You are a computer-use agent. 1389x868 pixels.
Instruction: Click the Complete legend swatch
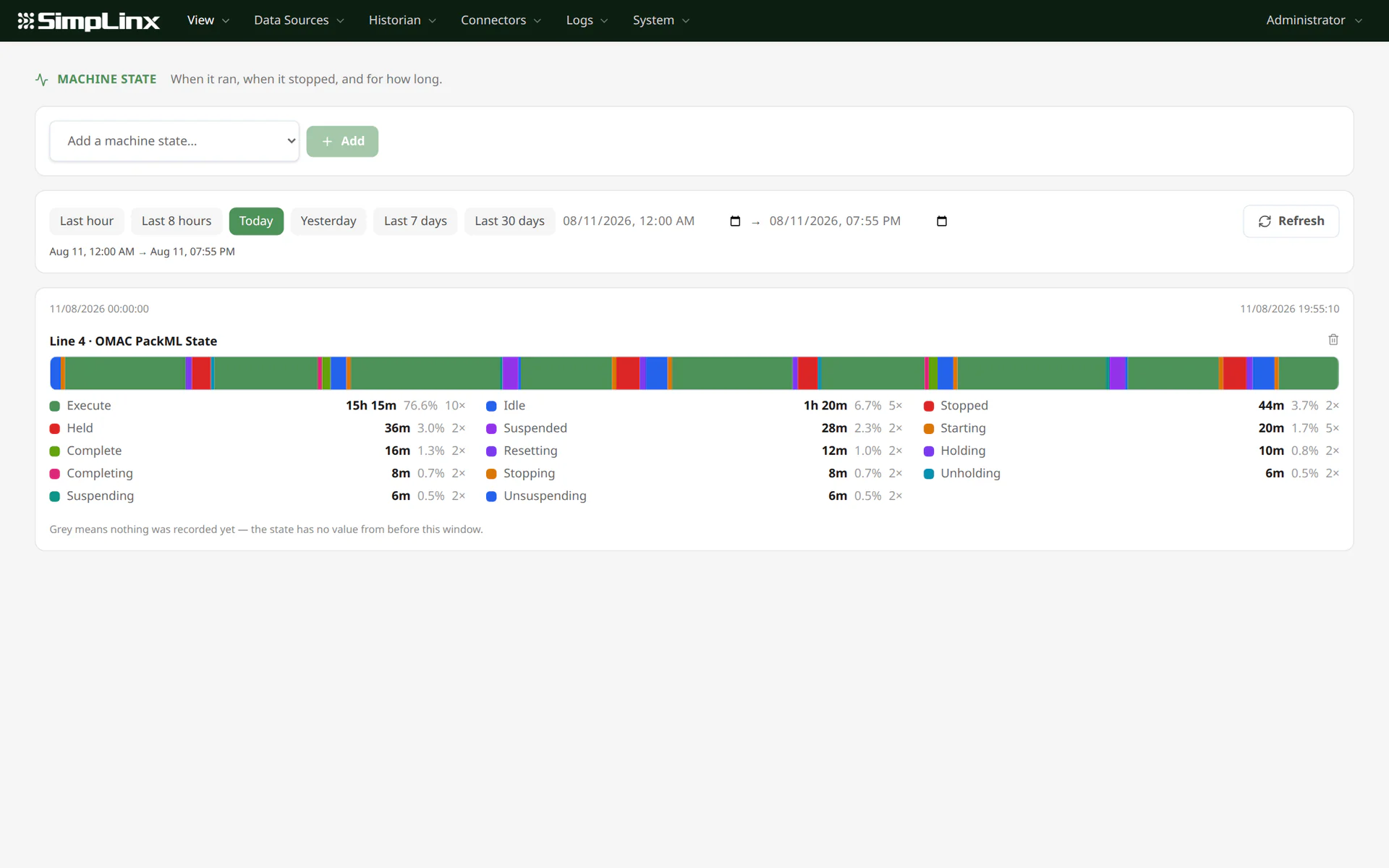coord(54,451)
